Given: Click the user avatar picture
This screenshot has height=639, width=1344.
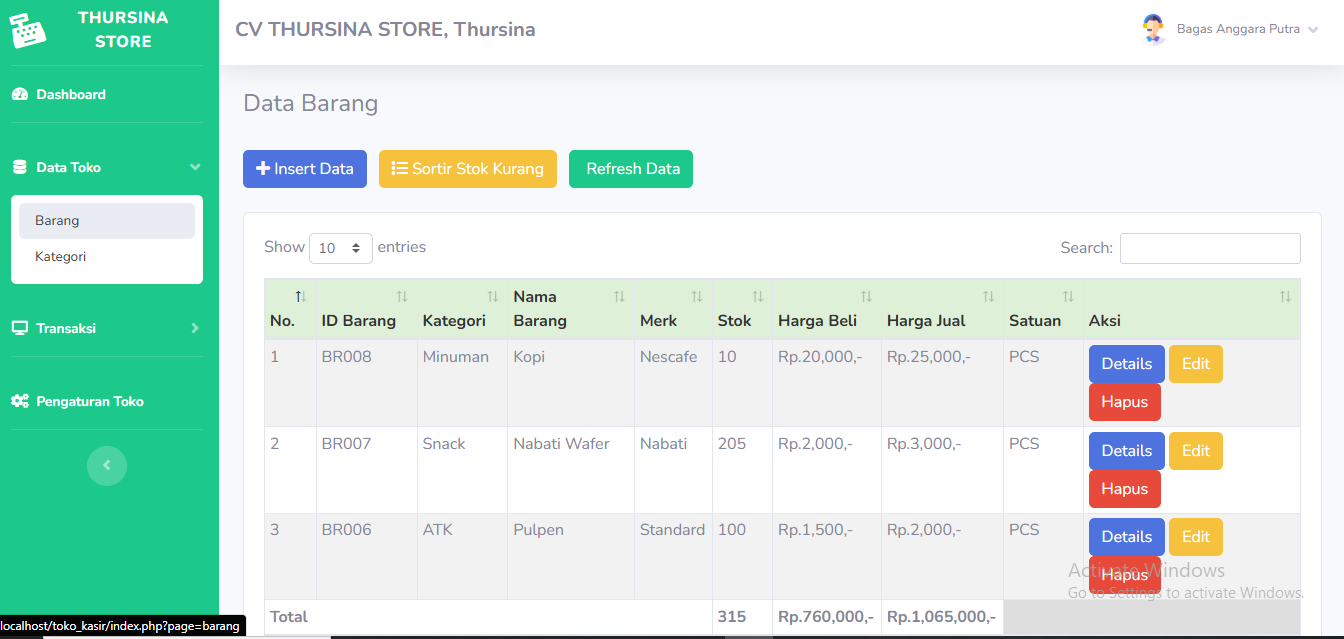Looking at the screenshot, I should (1153, 29).
